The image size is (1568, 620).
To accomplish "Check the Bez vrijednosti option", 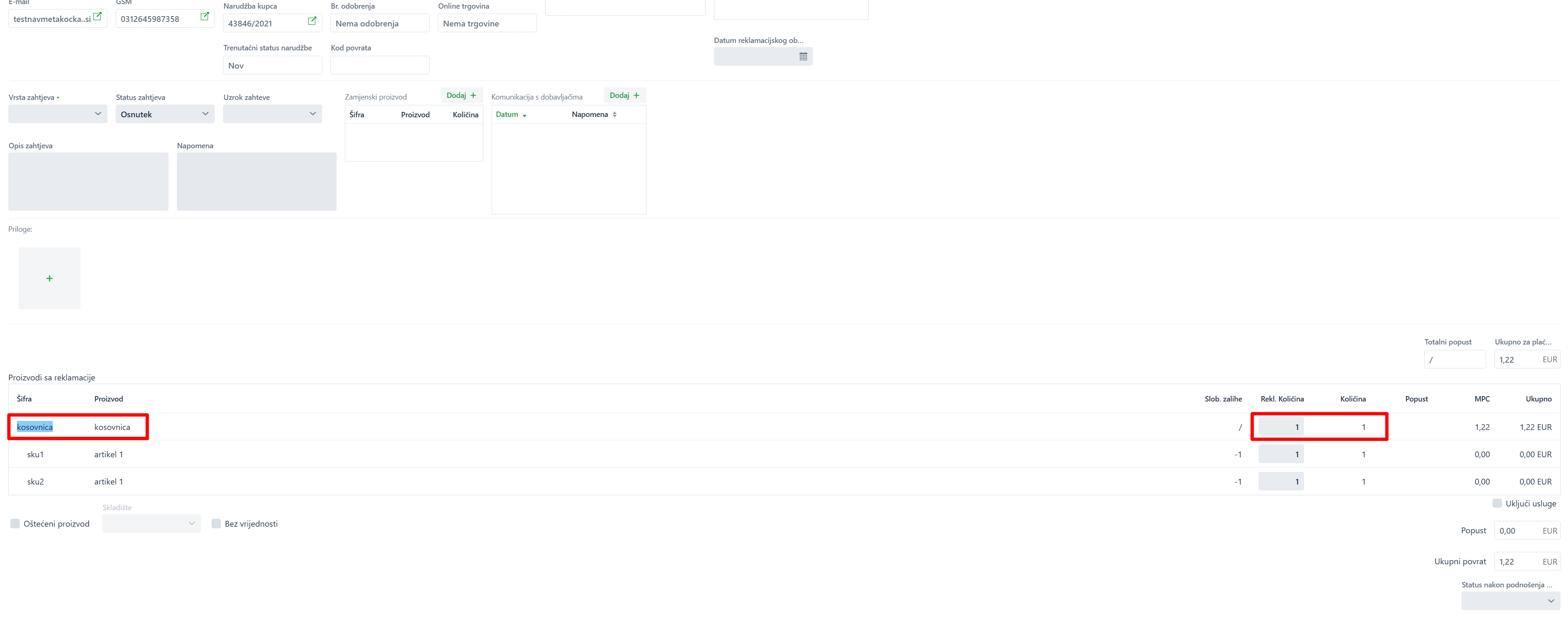I will (x=216, y=524).
